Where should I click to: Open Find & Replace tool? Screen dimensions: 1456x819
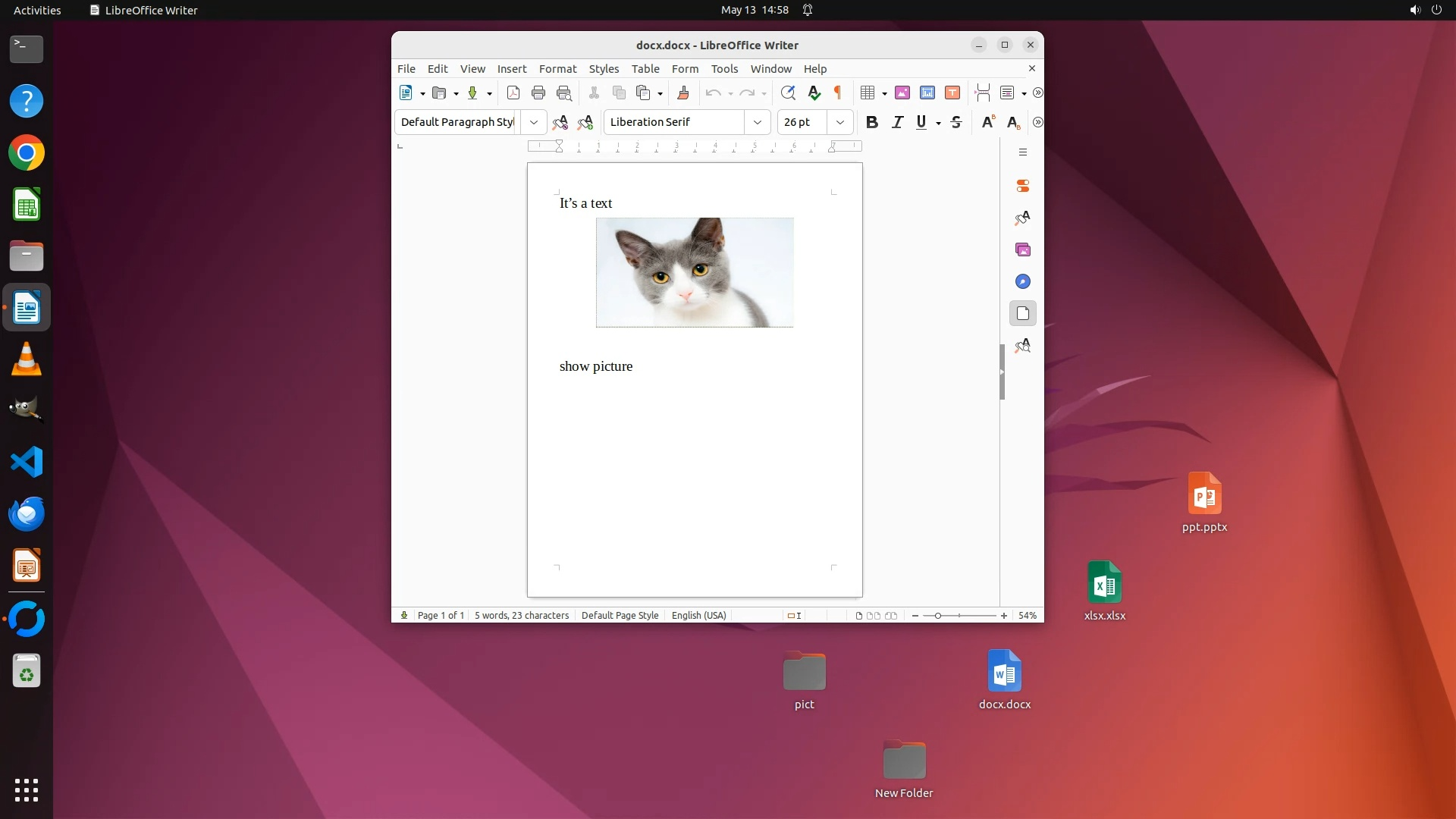788,93
